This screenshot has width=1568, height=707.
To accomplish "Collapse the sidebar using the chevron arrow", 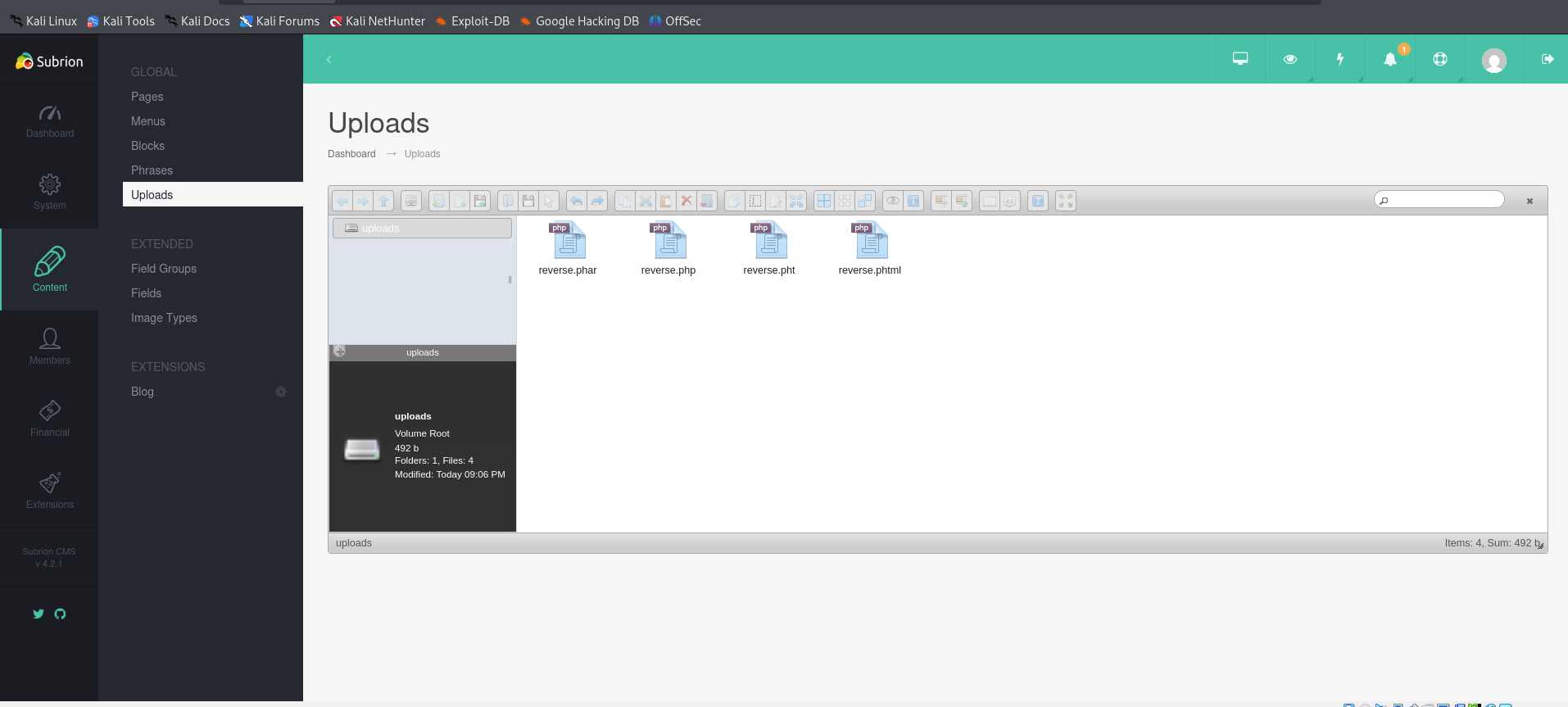I will [329, 59].
